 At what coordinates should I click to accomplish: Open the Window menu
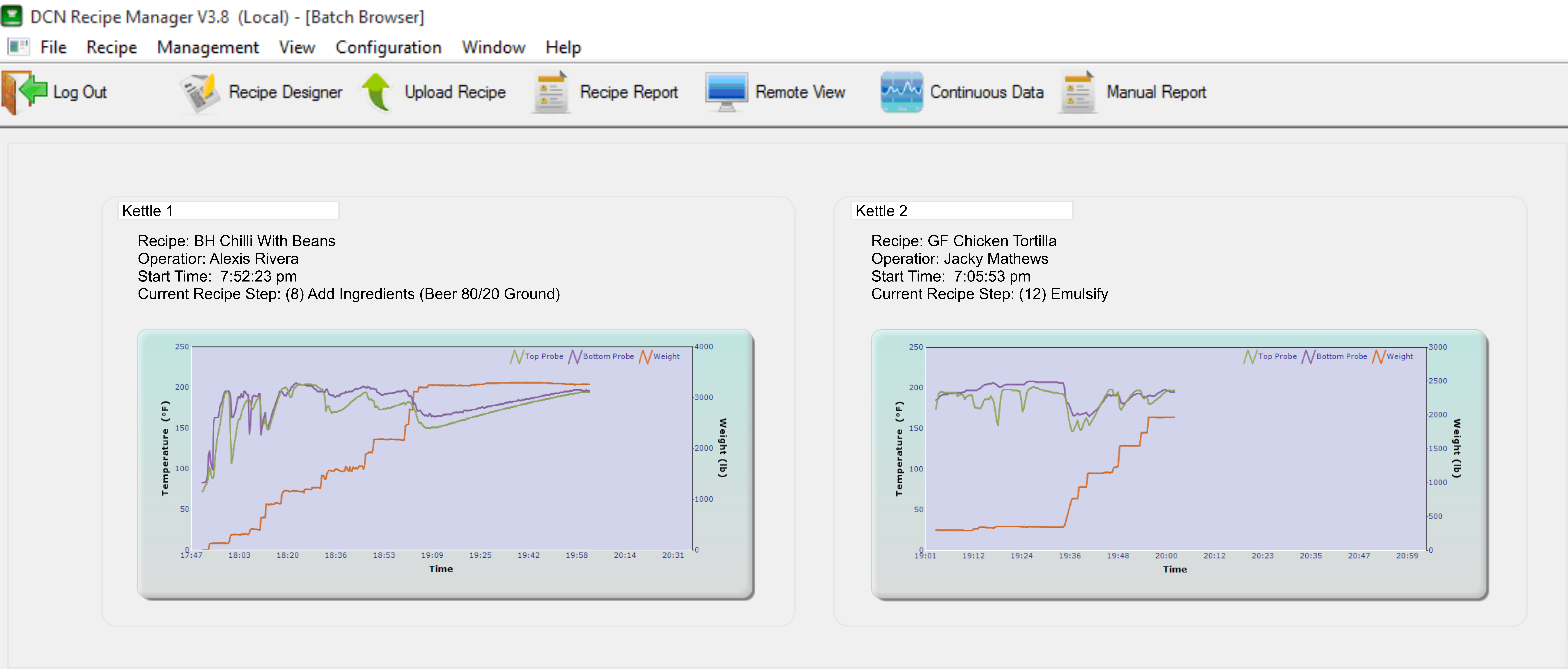coord(494,47)
